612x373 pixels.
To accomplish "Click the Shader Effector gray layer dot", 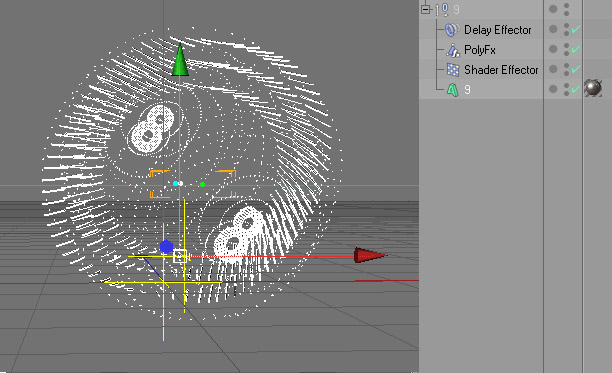I will coord(553,69).
